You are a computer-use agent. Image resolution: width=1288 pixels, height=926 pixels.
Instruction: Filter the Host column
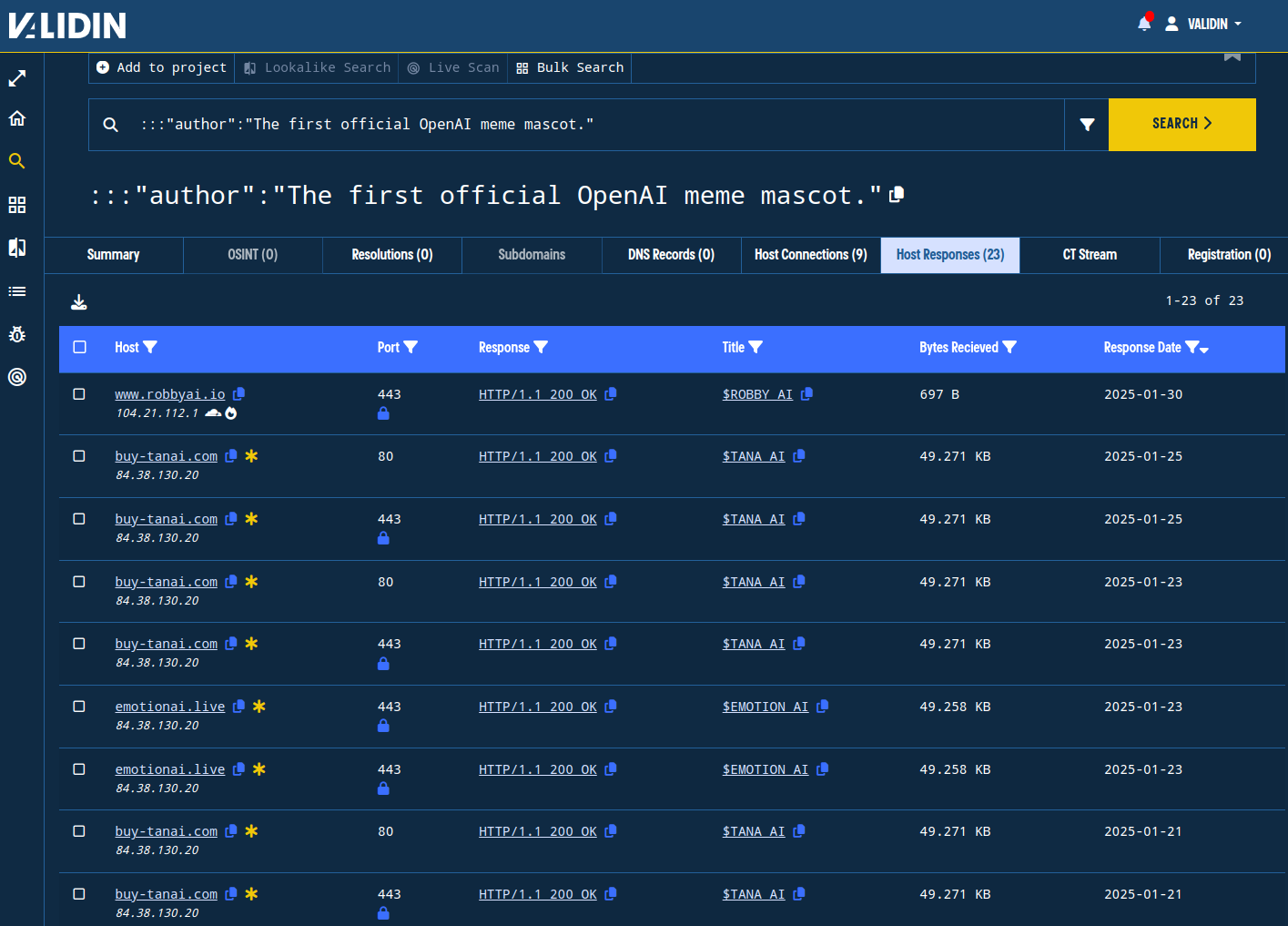[150, 347]
